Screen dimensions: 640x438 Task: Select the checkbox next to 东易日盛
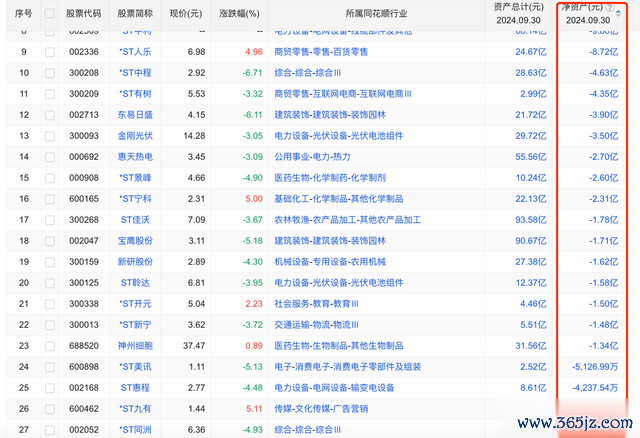click(51, 114)
